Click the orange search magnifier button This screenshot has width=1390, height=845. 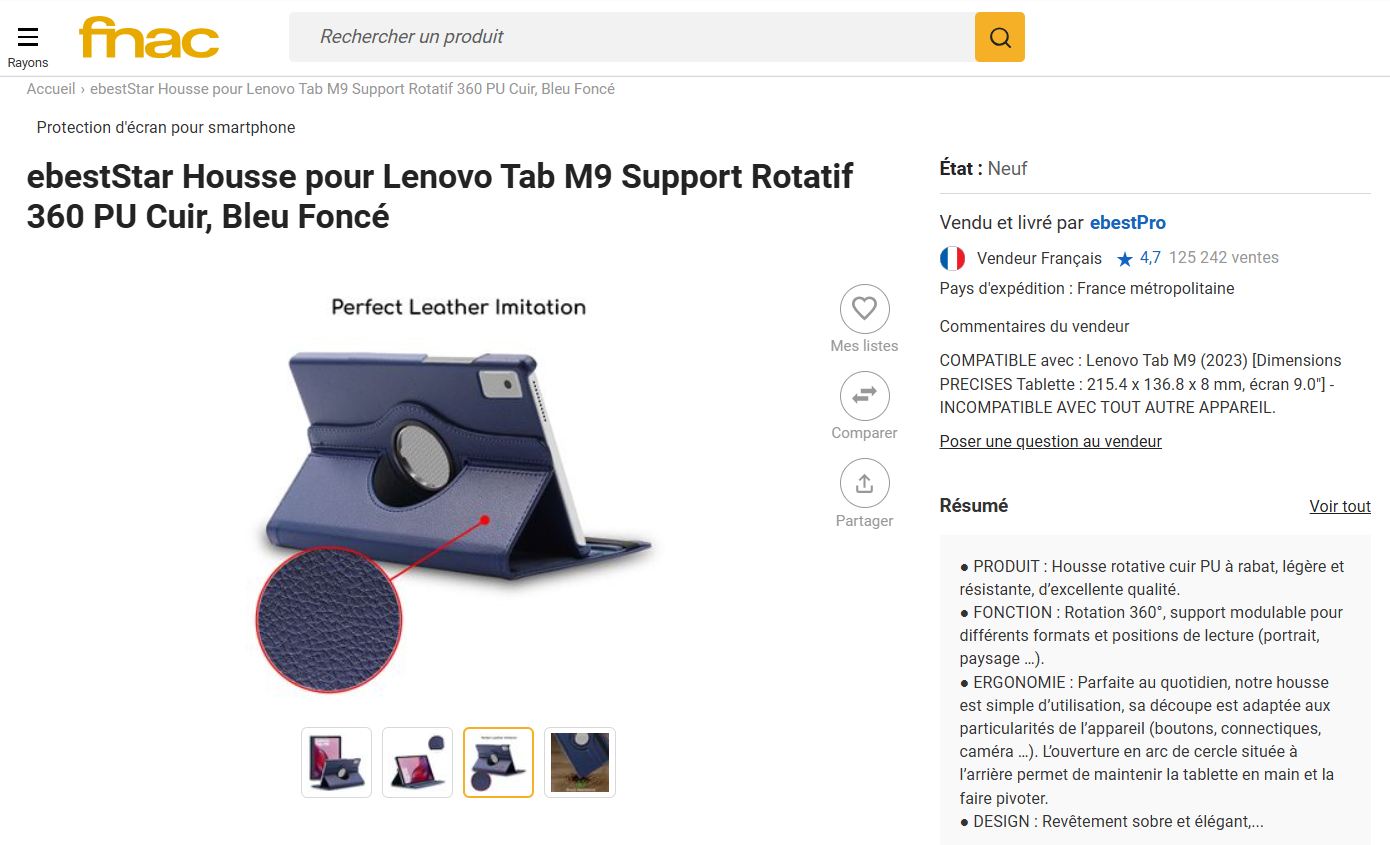tap(1000, 37)
